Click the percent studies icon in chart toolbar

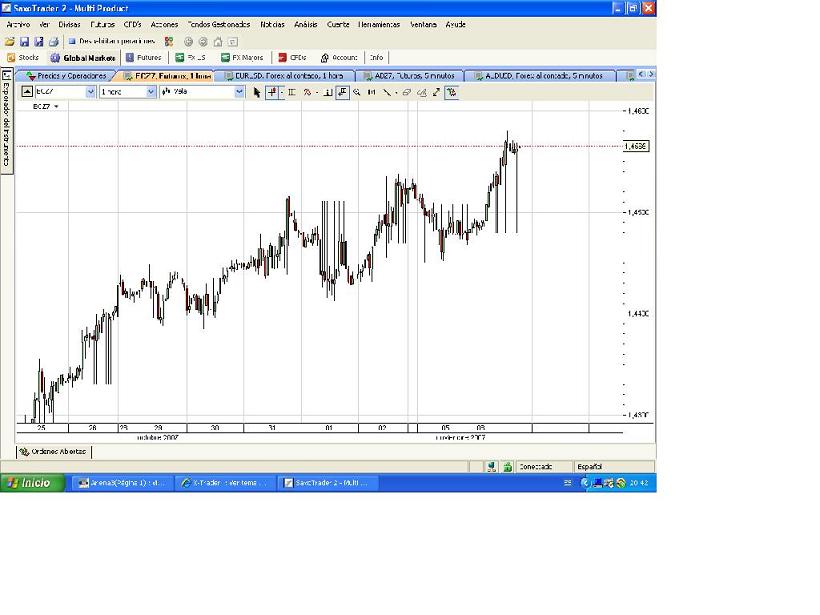307,92
